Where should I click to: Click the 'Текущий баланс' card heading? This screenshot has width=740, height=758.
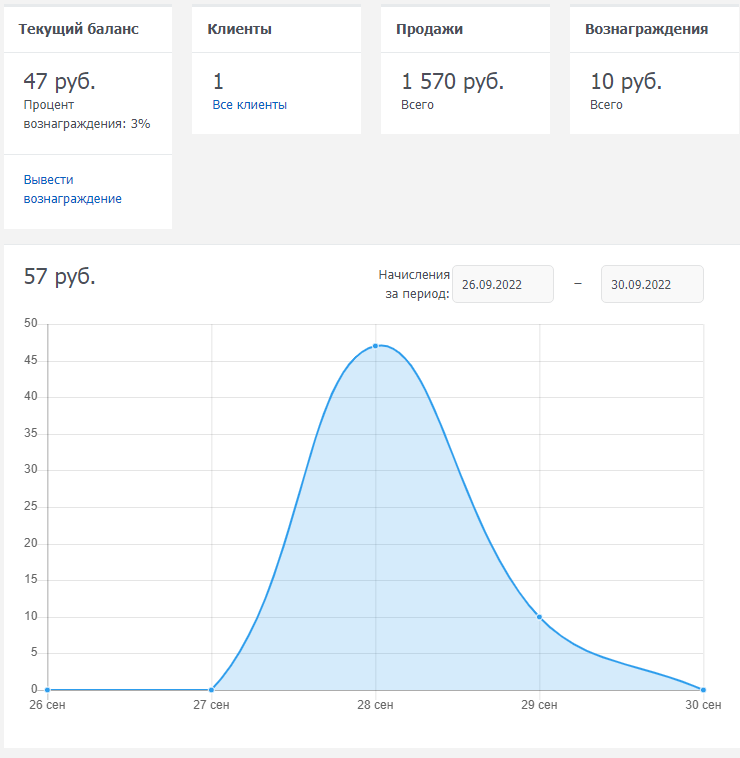[x=78, y=29]
